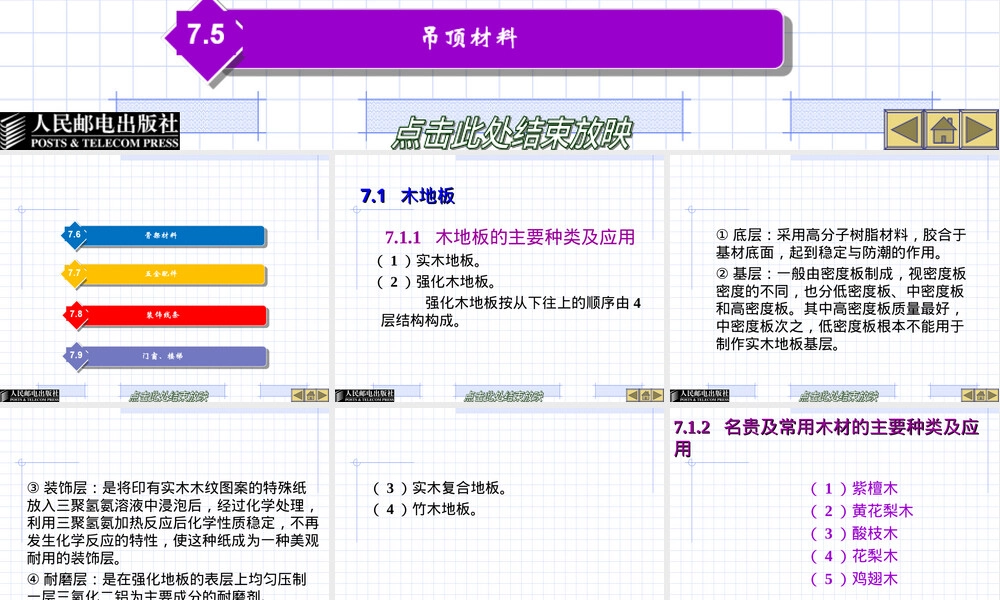Viewport: 1000px width, 600px height.
Task: Click the (1)实木地板 line
Action: [x=429, y=261]
